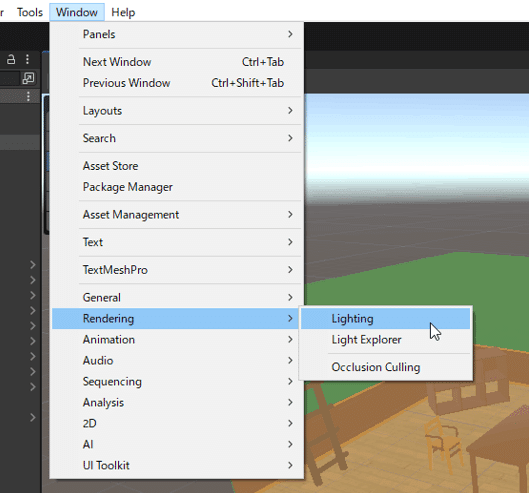Click the maximize/popout icon in left panel
This screenshot has height=493, width=529.
pyautogui.click(x=28, y=78)
